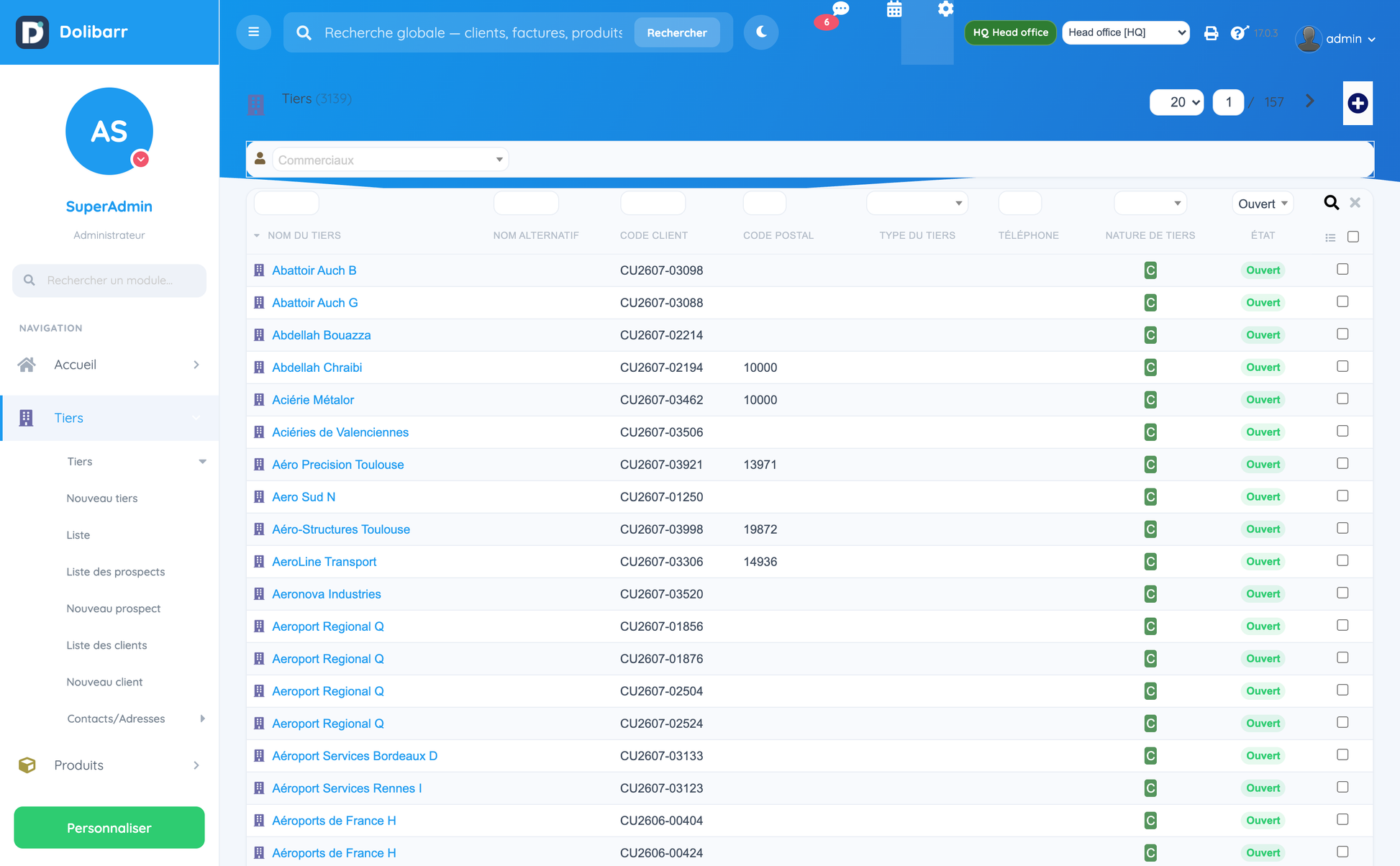Open the Aéro-Structures Toulouse link
Image resolution: width=1400 pixels, height=866 pixels.
point(341,529)
